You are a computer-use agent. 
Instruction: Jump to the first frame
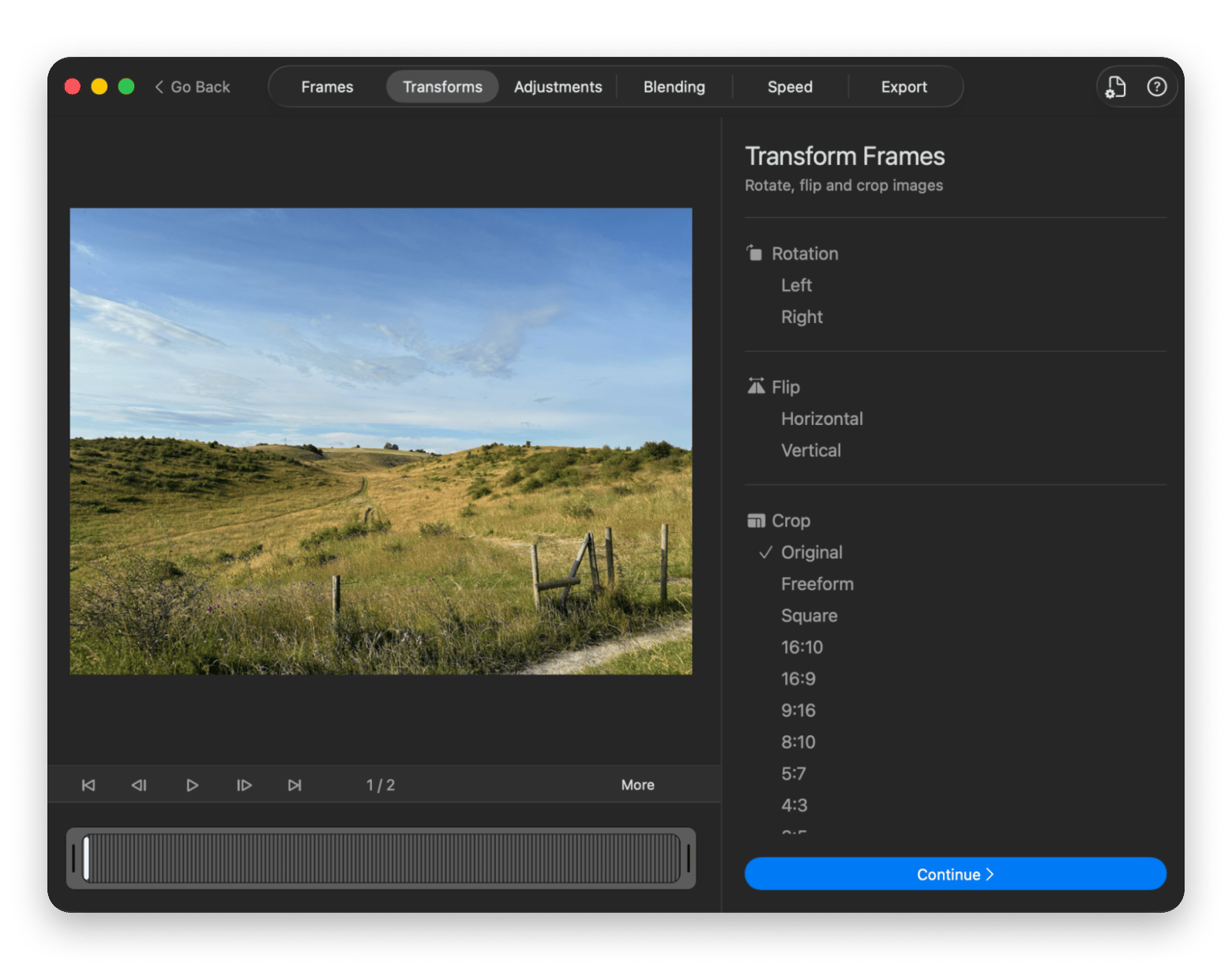88,785
